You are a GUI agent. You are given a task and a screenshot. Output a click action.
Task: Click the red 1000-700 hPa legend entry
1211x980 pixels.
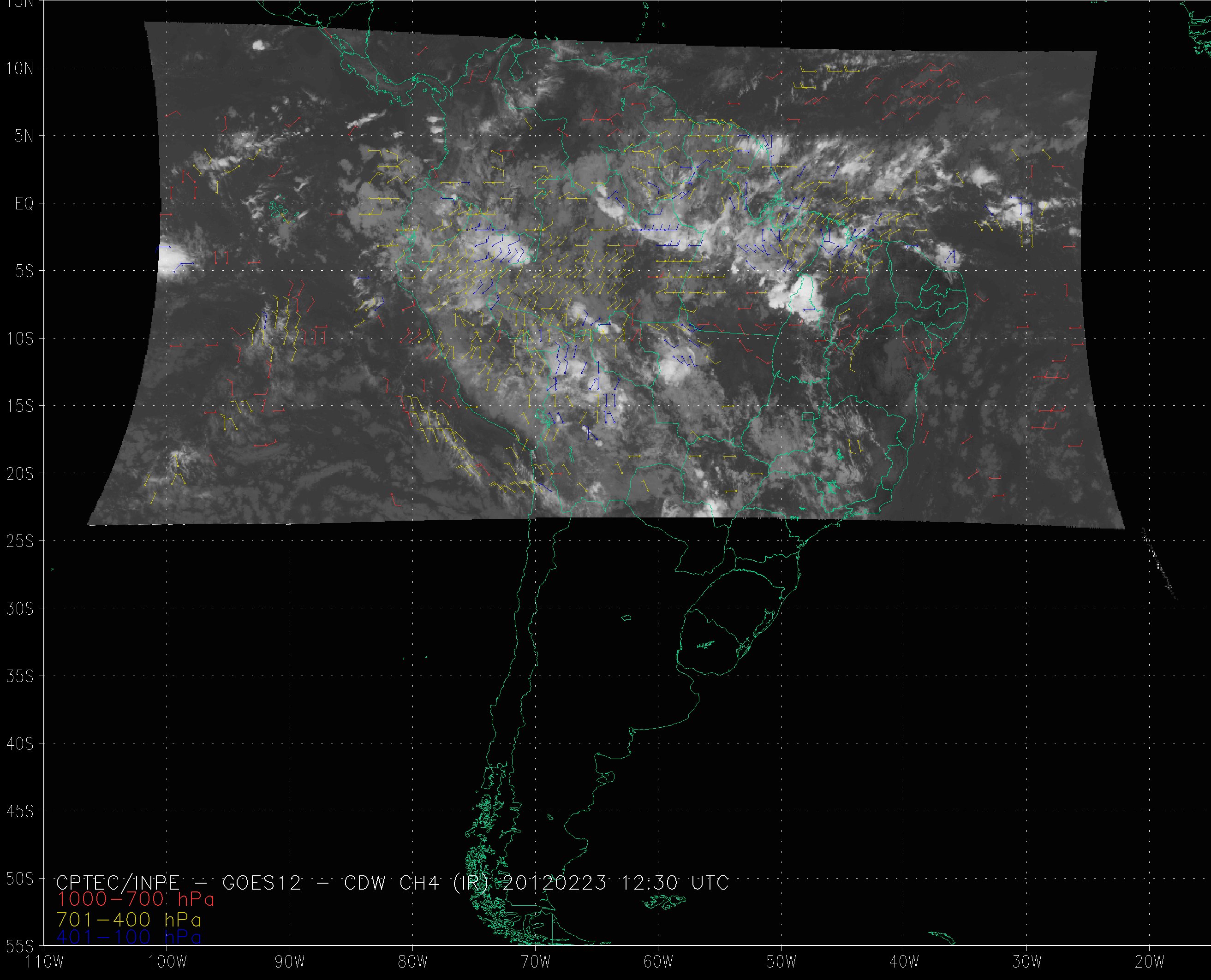(135, 899)
